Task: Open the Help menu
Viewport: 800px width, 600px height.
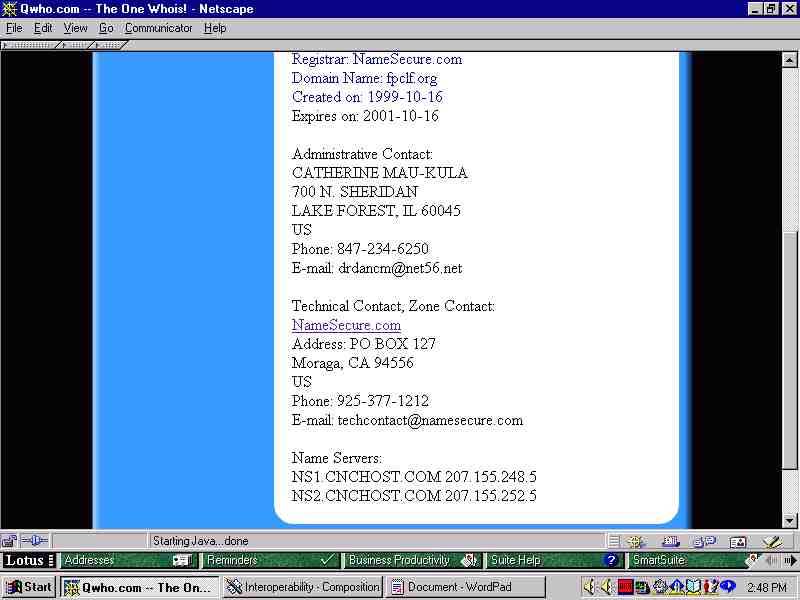Action: (x=215, y=28)
